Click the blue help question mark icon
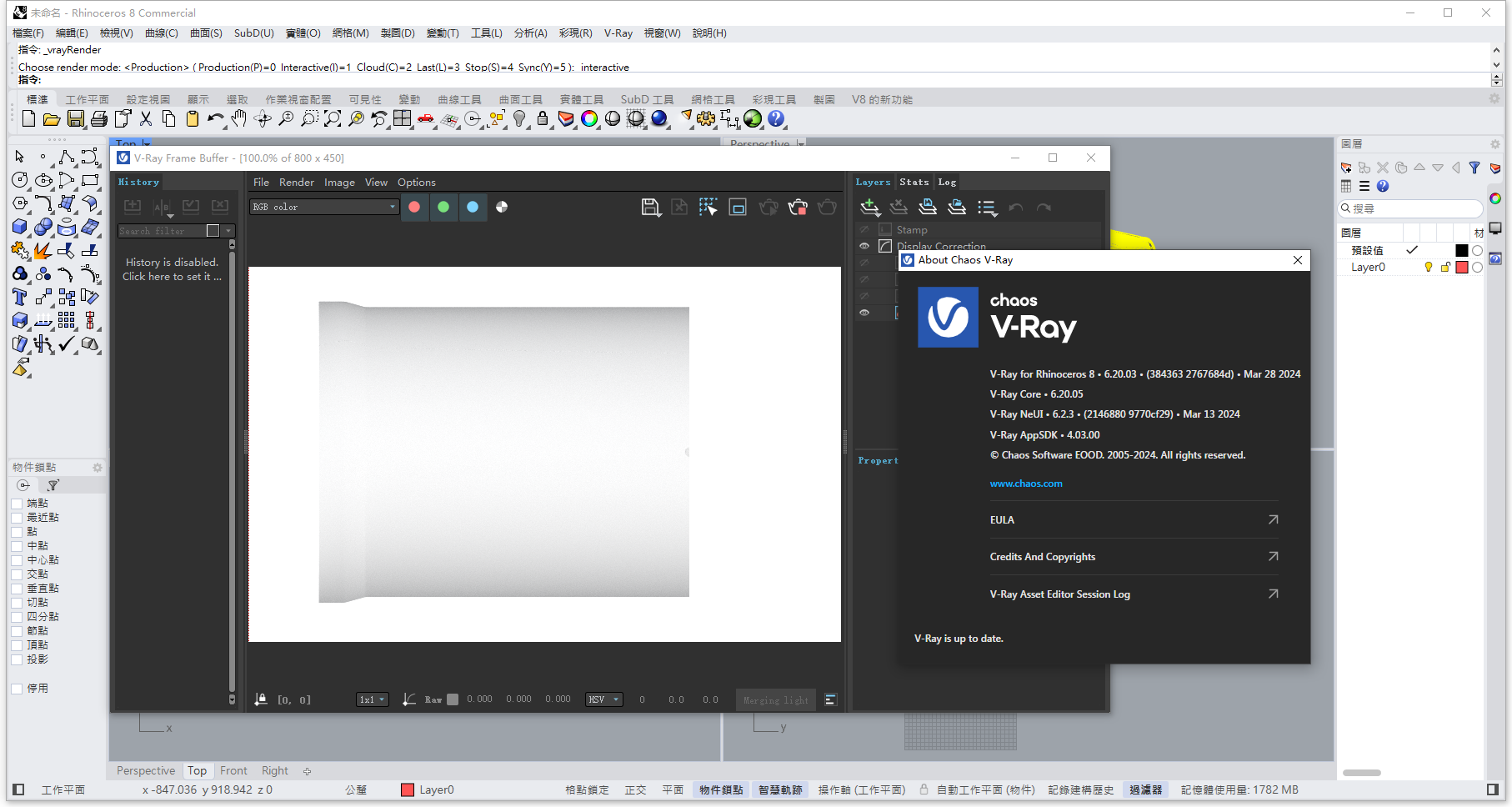Screen dimensions: 1512x807 click(x=776, y=119)
